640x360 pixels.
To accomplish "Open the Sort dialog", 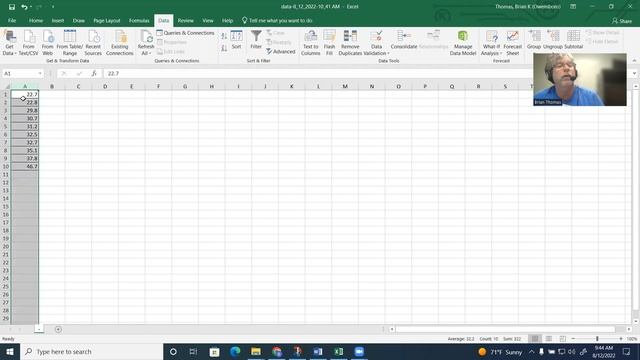I will point(236,40).
